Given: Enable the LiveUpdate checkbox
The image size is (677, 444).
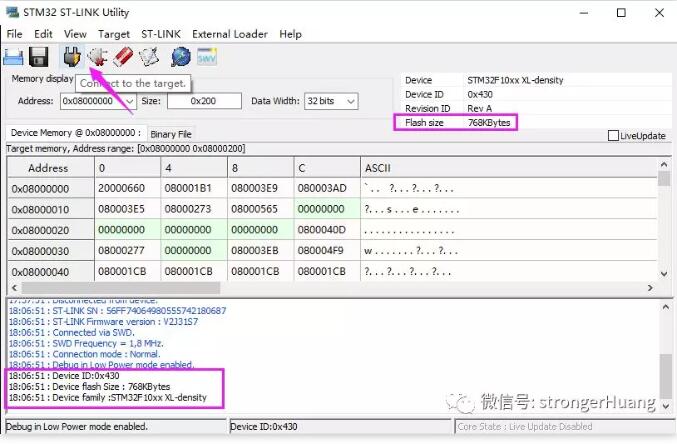Looking at the screenshot, I should (x=614, y=136).
